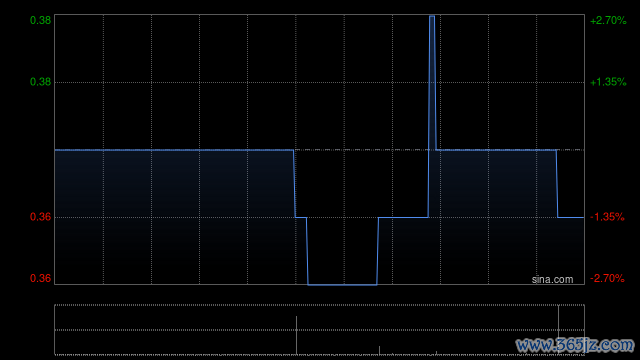Click the top green 0.38 price label
Image resolution: width=640 pixels, height=360 pixels.
[x=40, y=20]
